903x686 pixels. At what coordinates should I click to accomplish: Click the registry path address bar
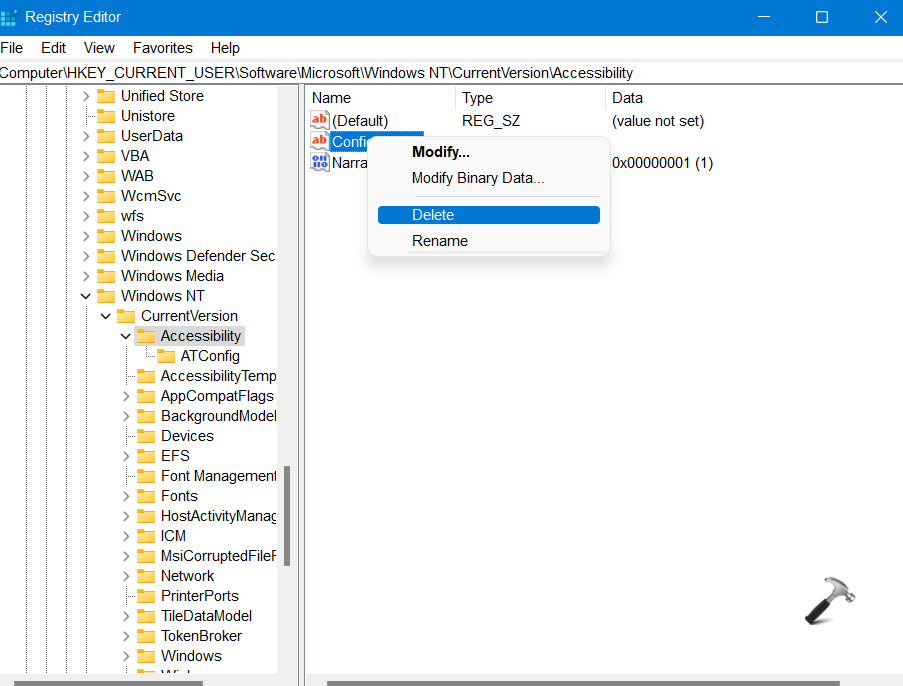(x=452, y=73)
